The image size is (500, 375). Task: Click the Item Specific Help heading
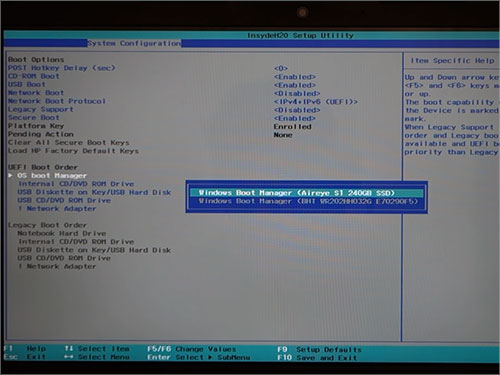pos(453,61)
